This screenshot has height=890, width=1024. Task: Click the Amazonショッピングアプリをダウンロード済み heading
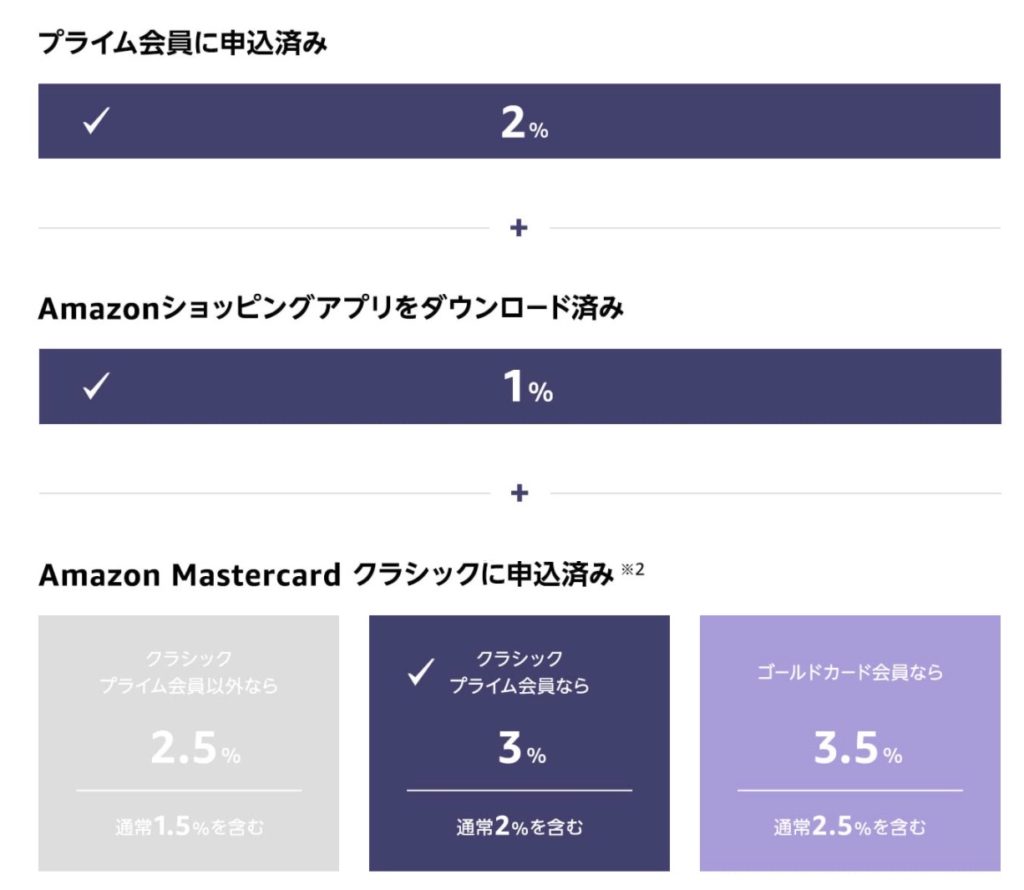331,308
